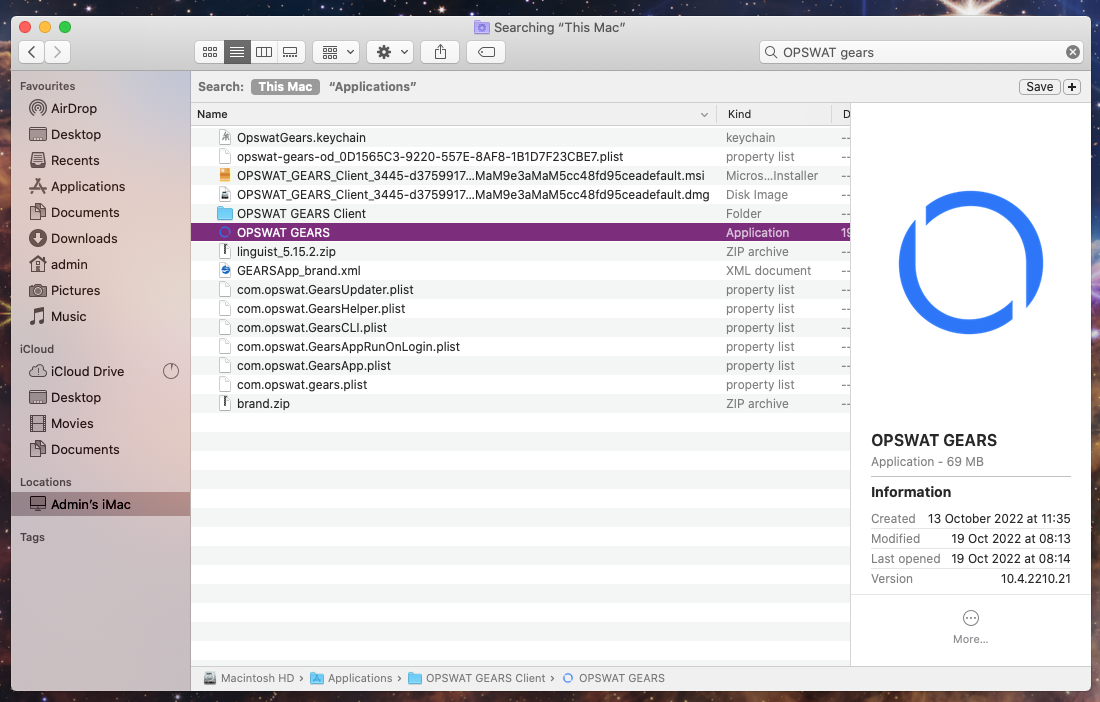Viewport: 1100px width, 702px height.
Task: Save the current search
Action: [x=1040, y=86]
